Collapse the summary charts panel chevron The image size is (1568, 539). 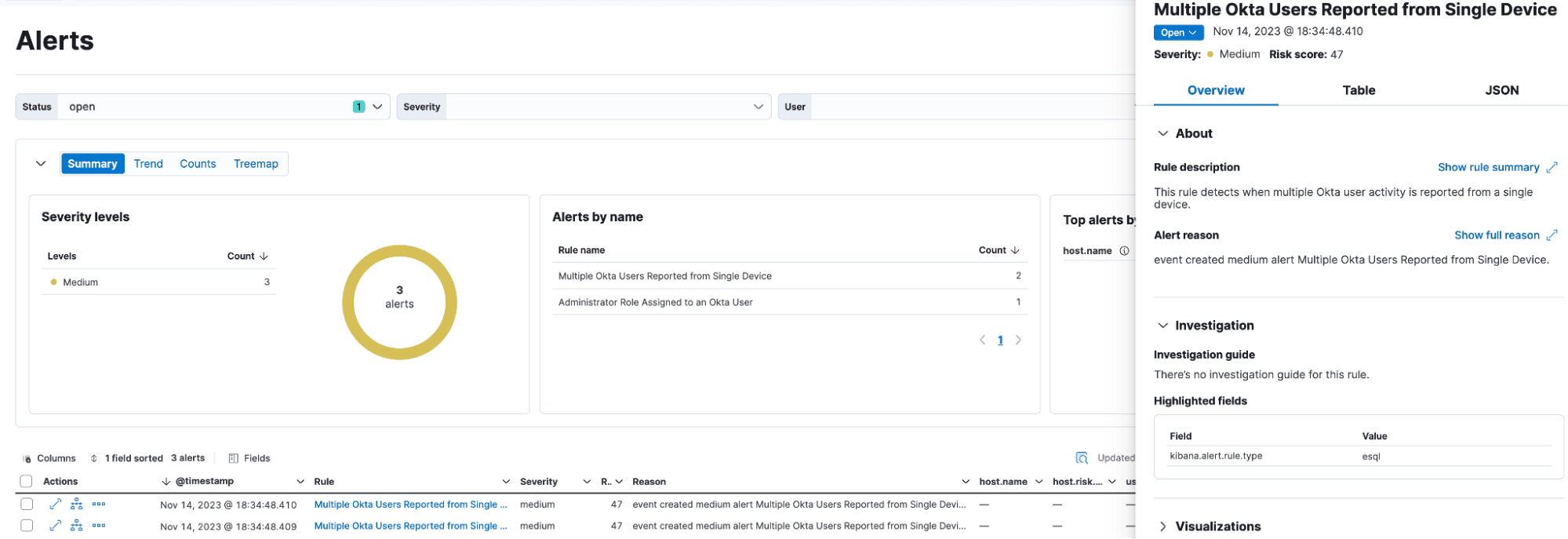tap(41, 164)
